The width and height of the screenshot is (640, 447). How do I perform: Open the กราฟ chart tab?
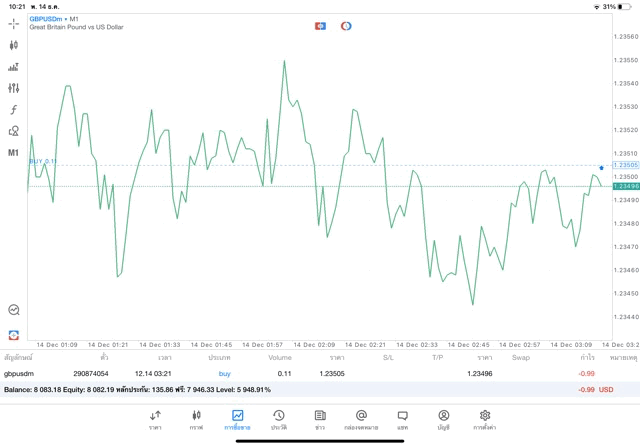tap(196, 420)
